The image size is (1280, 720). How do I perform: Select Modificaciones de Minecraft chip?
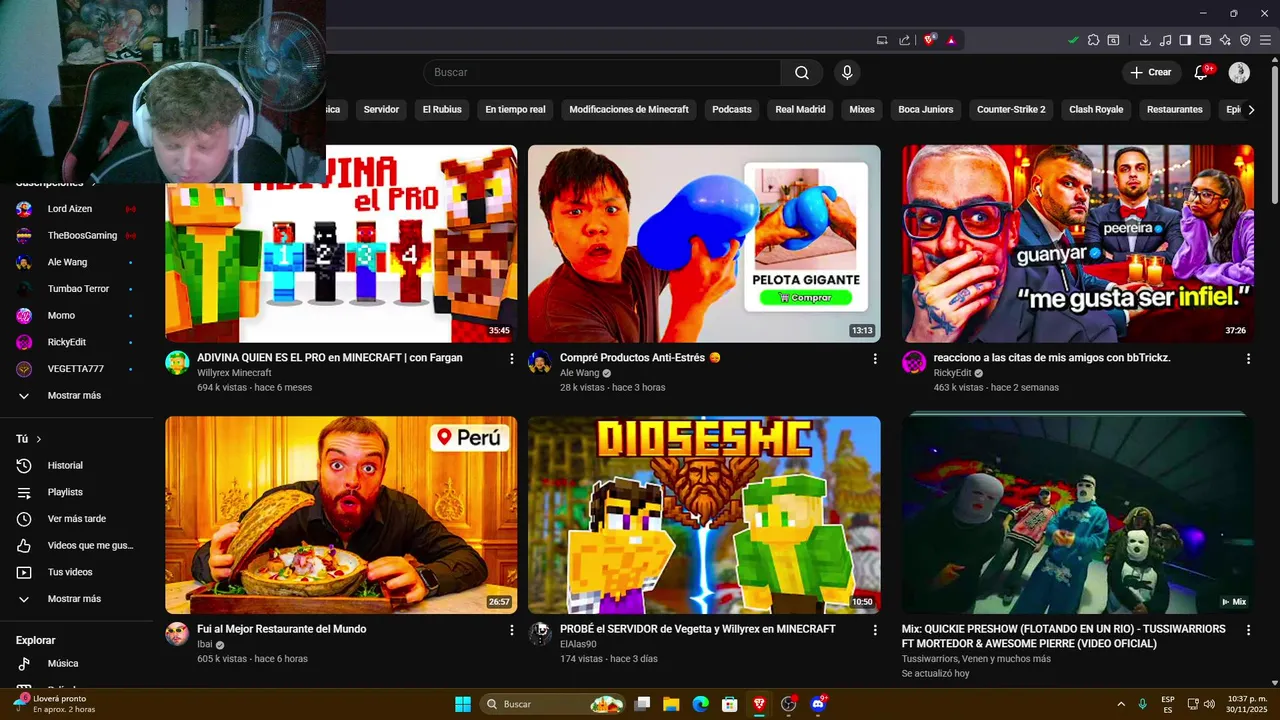point(629,109)
